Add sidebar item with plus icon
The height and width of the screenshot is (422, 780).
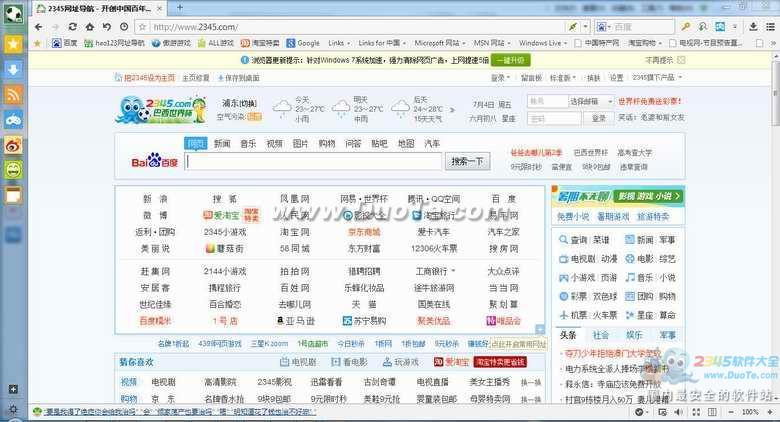coord(13,389)
